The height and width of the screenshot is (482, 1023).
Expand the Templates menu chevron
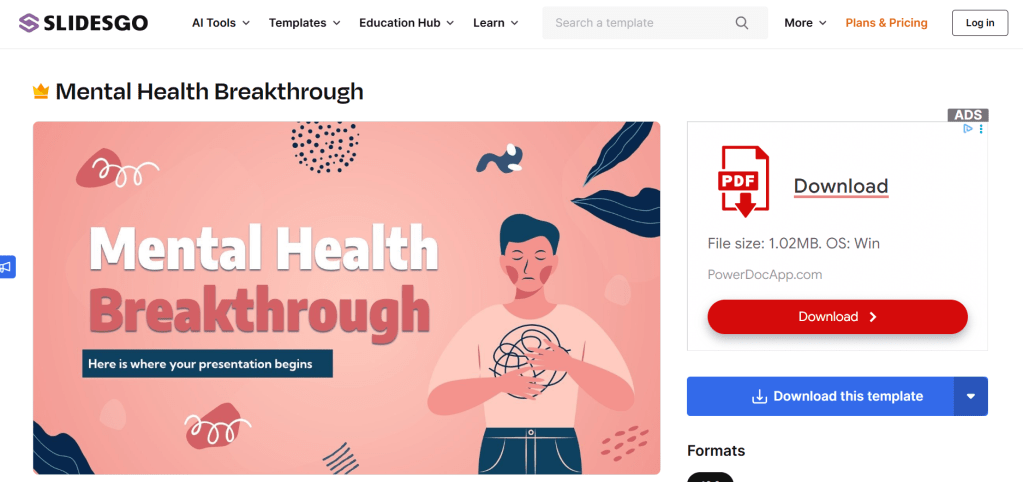point(337,23)
